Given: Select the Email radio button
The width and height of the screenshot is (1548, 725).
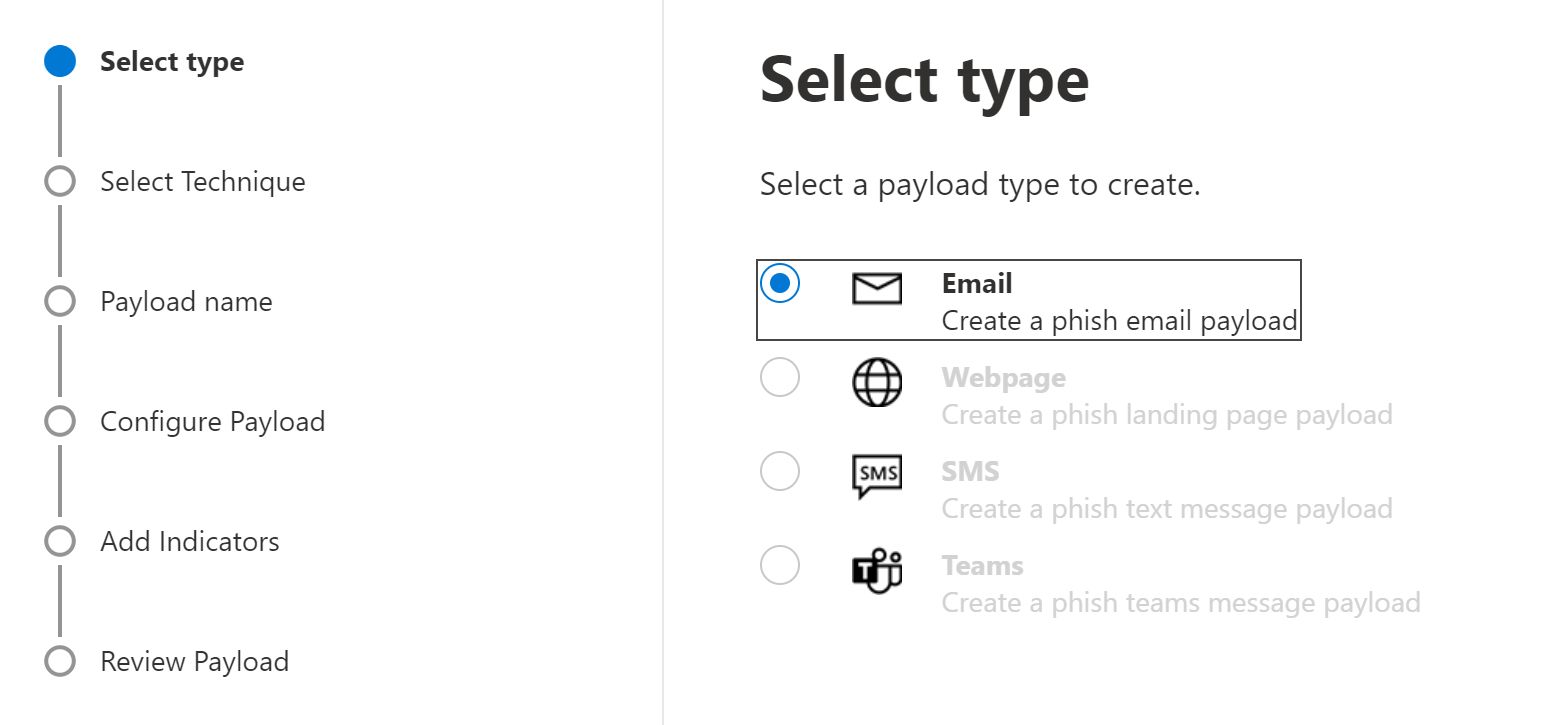Looking at the screenshot, I should click(x=780, y=284).
